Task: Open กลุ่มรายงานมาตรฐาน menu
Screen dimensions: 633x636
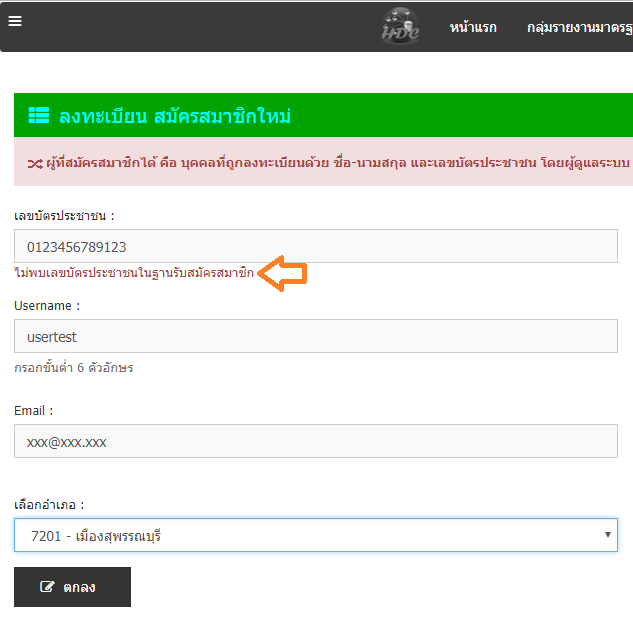Action: click(580, 27)
